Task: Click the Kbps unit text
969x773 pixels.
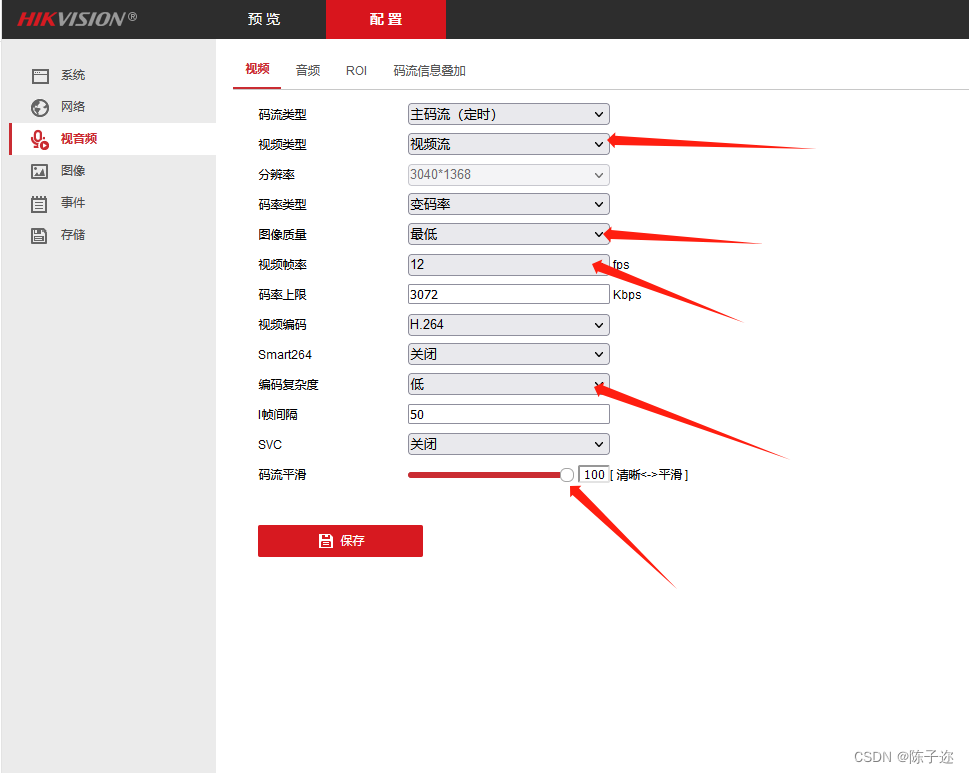Action: click(627, 295)
